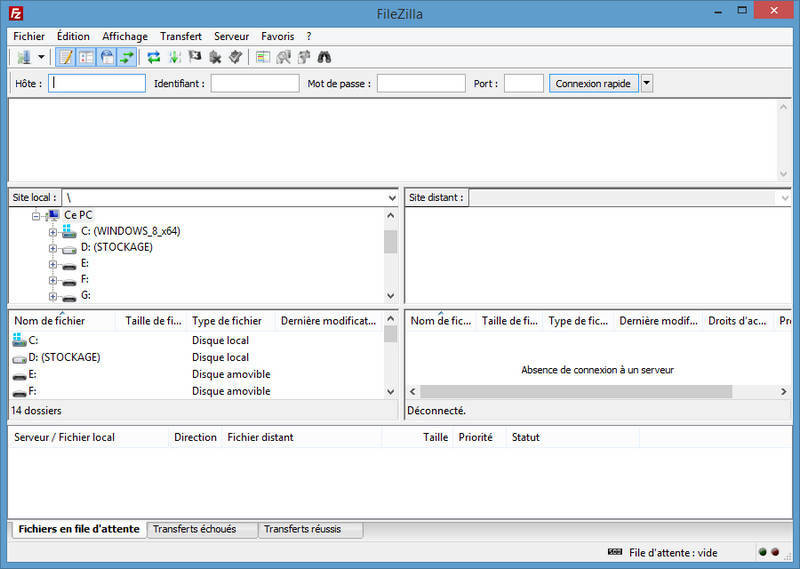
Task: Open the Affichage menu
Action: [x=125, y=36]
